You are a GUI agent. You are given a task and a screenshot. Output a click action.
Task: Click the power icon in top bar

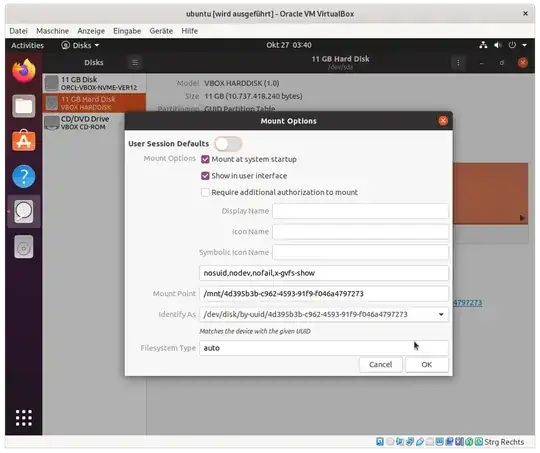[512, 45]
